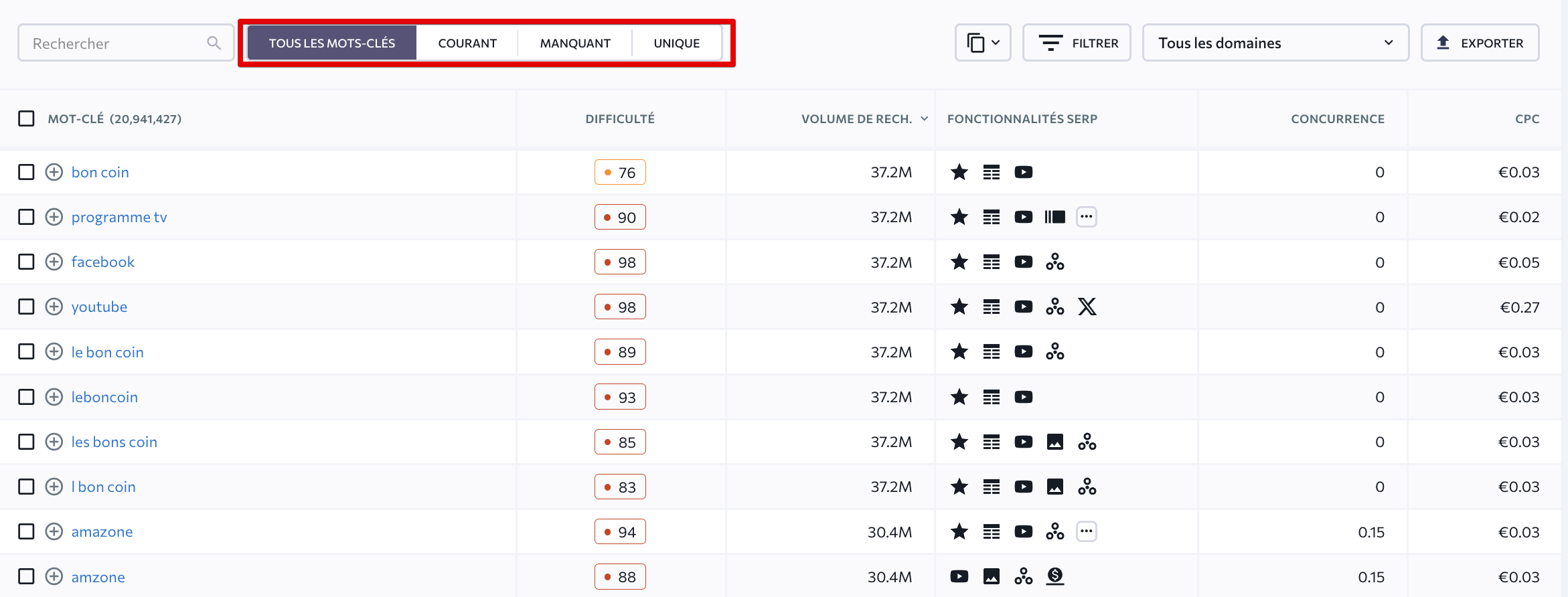The image size is (1568, 597).
Task: Check the 'amazone' row checkbox
Action: [26, 531]
